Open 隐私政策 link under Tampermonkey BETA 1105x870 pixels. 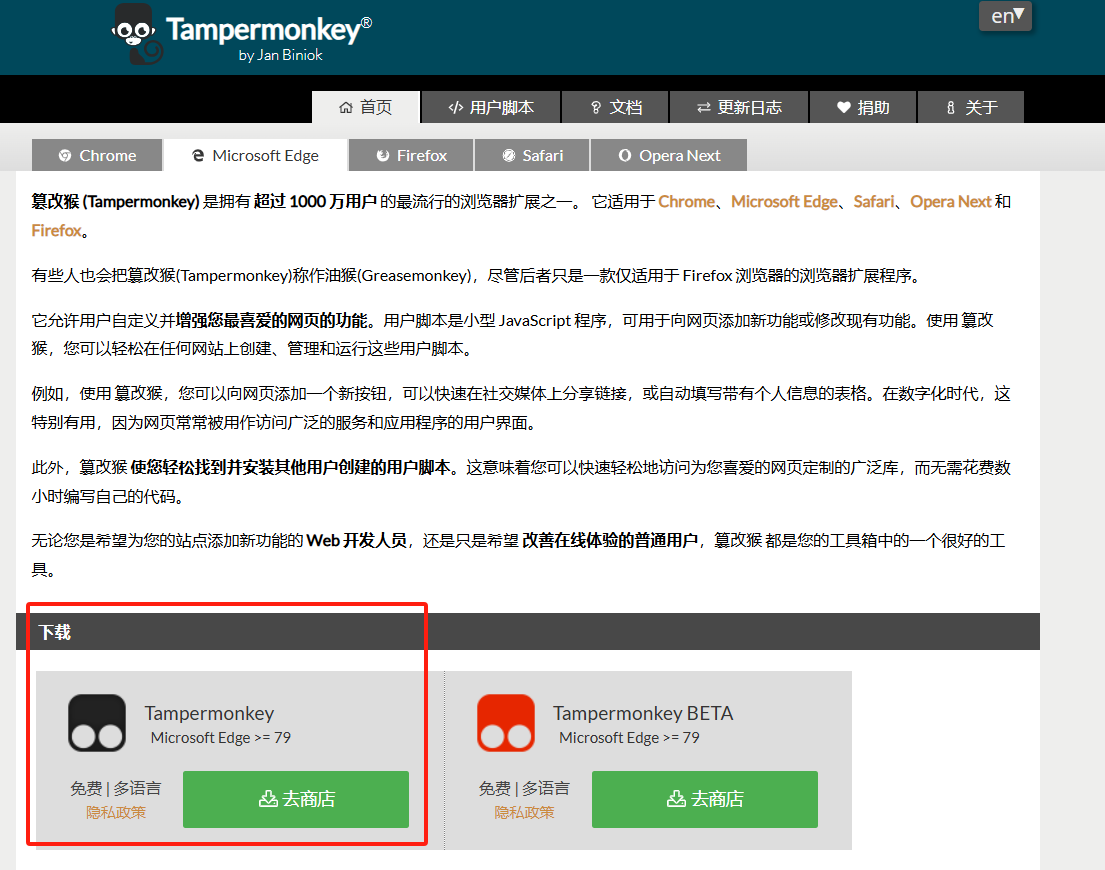point(524,812)
